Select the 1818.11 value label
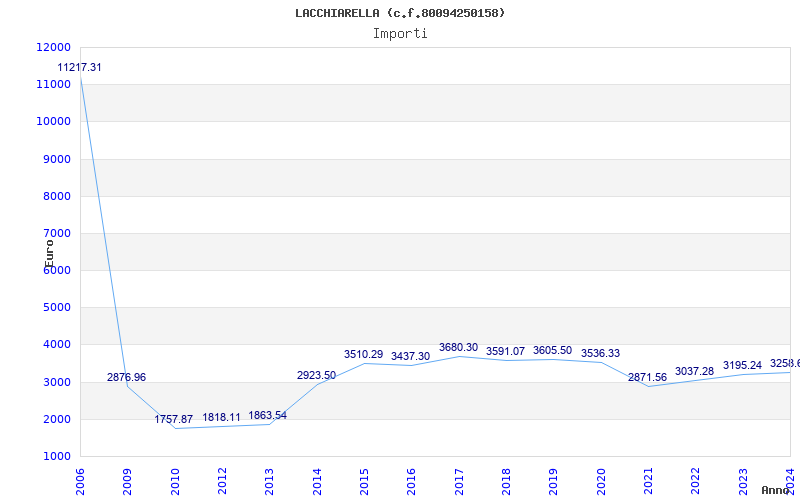Screen dimensions: 800x500 tap(221, 417)
